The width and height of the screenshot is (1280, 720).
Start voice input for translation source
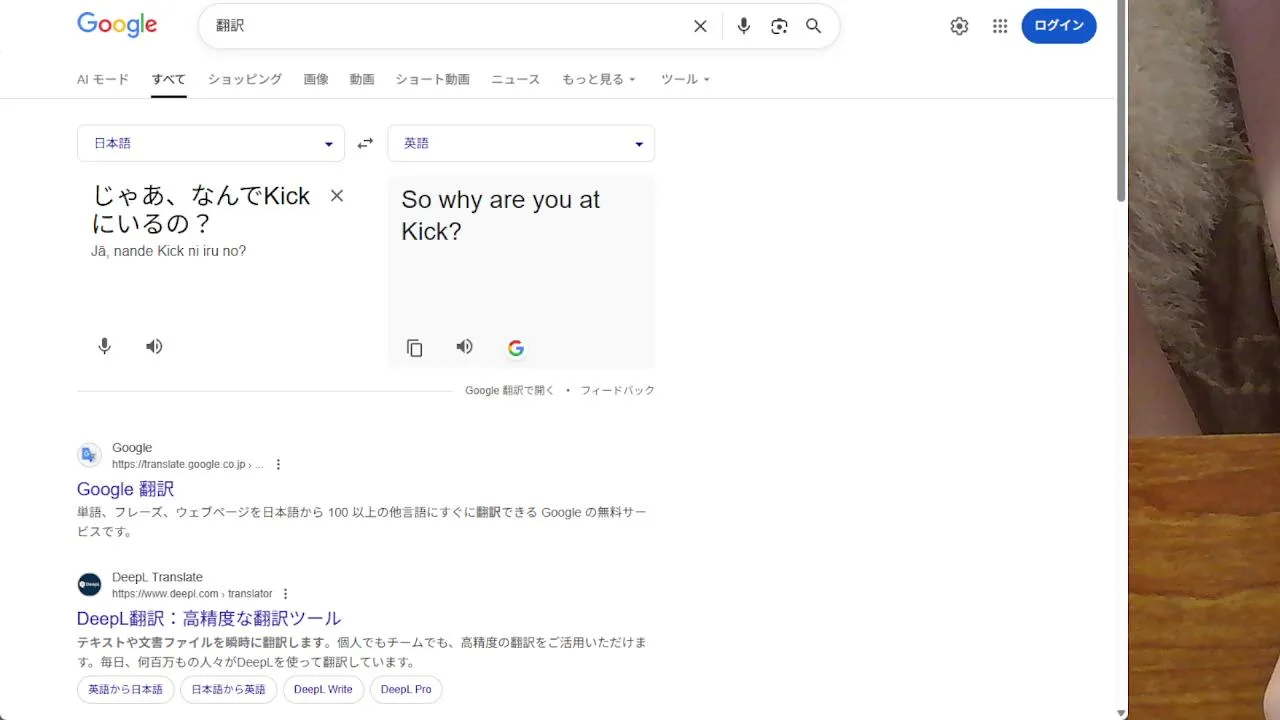(x=104, y=346)
